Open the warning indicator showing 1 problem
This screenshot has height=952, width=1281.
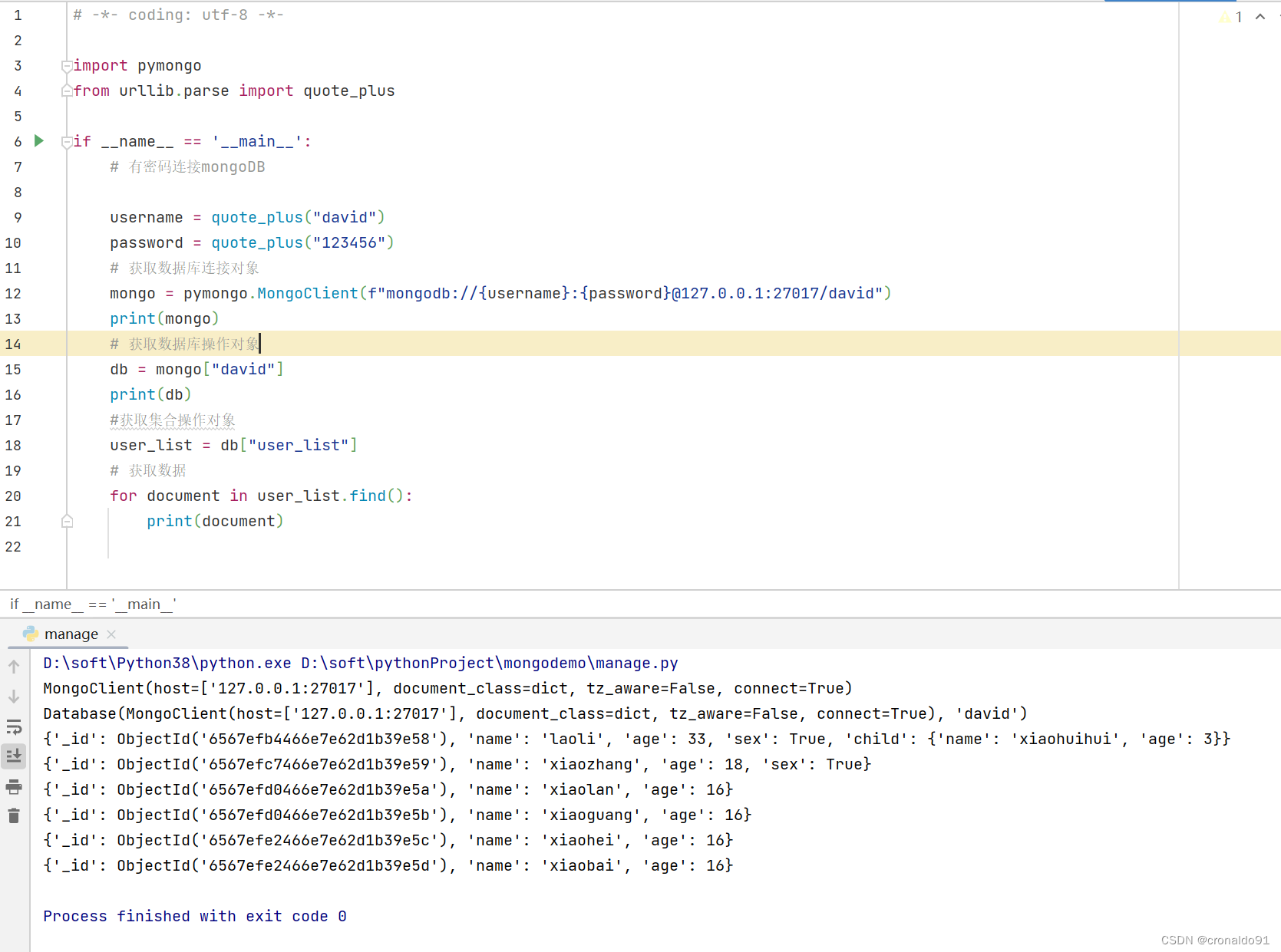point(1231,17)
